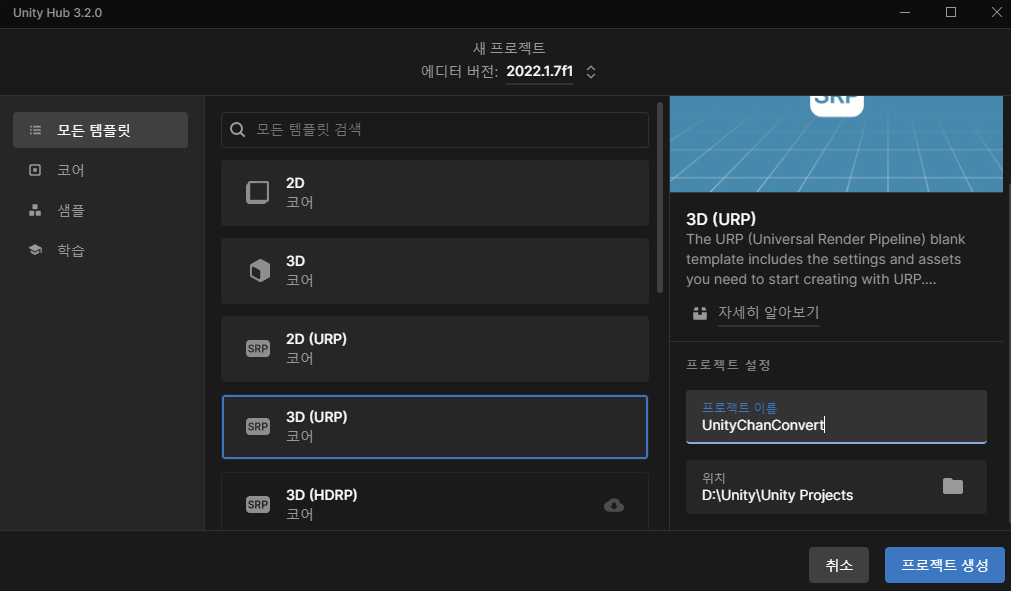1011x591 pixels.
Task: Click the SRP icon of 3D (HDRP)
Action: [258, 505]
